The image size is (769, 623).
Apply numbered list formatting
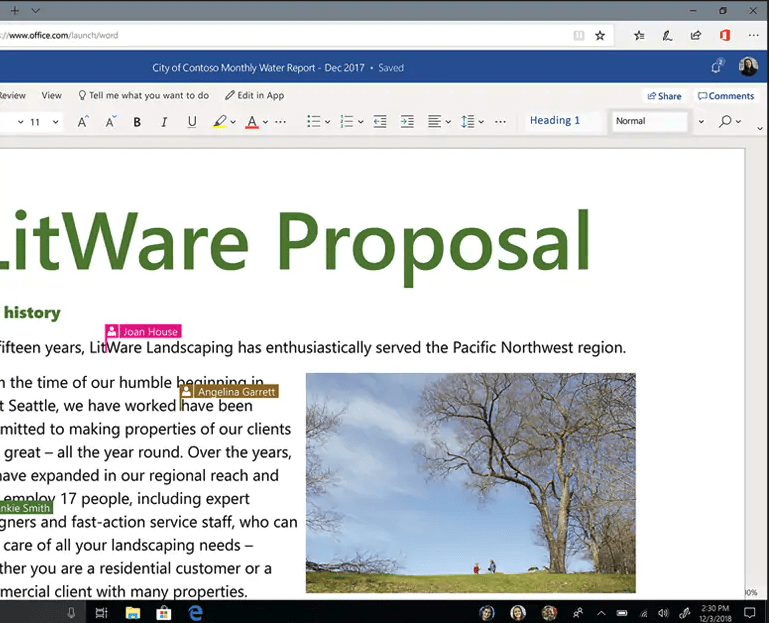(x=346, y=122)
